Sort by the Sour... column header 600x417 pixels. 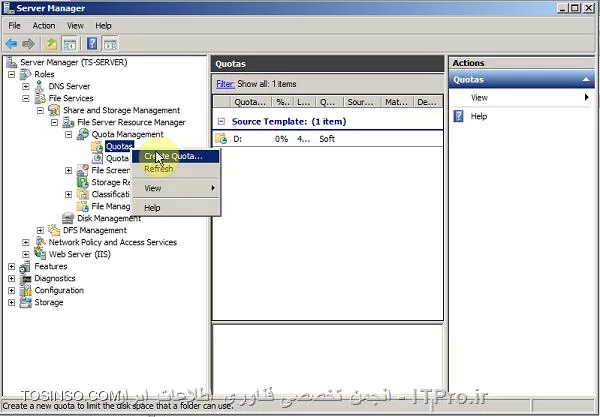click(x=362, y=102)
